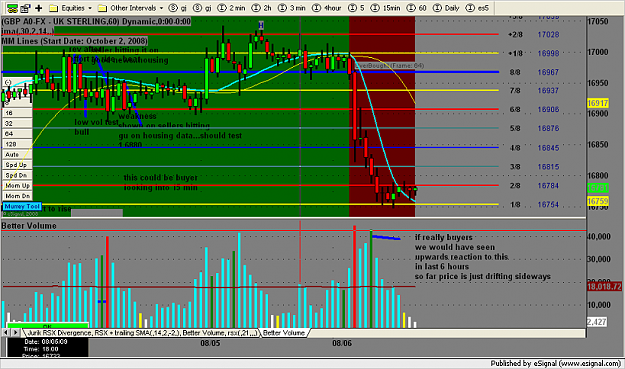Click 'this could be buyer' annotation text

(161, 178)
